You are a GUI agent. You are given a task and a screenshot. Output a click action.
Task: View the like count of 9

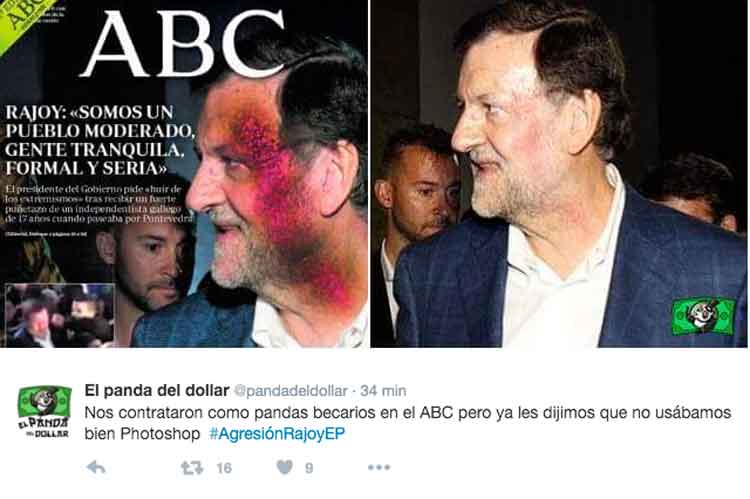coord(309,468)
